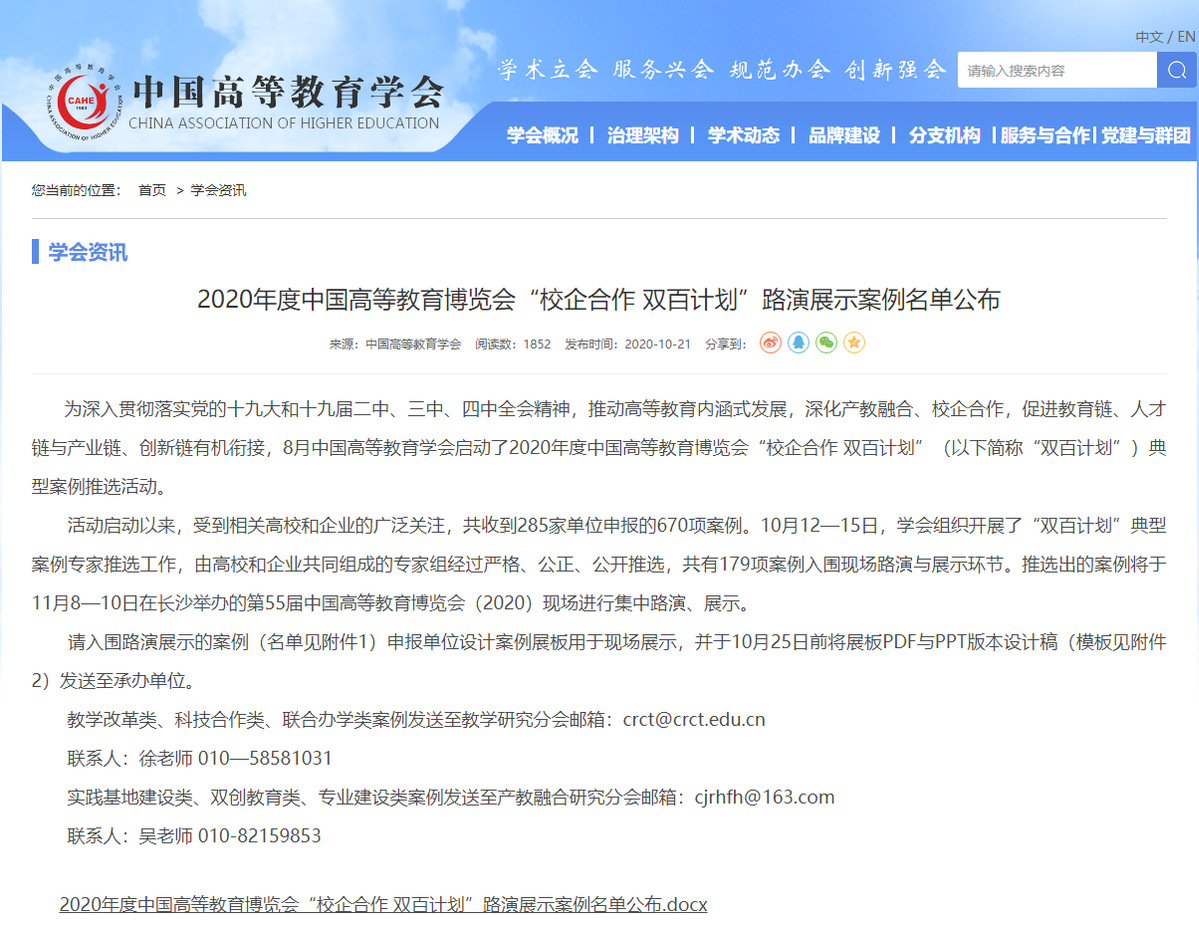Open the 学会概况 menu
The image size is (1199, 925).
[x=542, y=136]
